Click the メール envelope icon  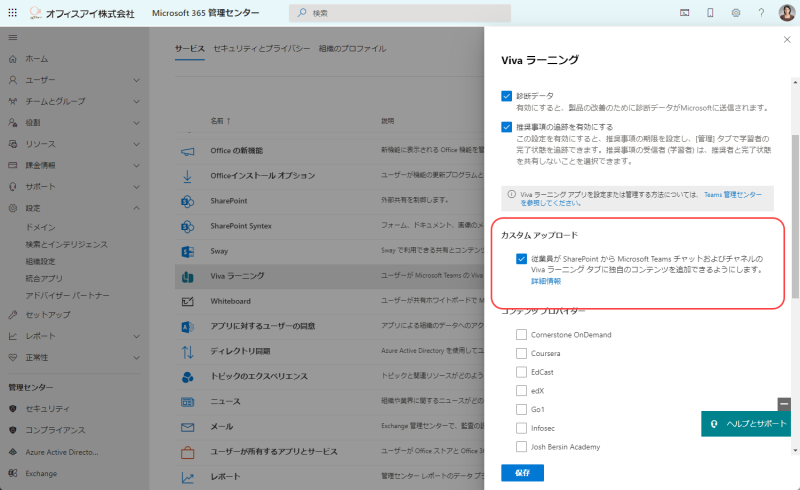pyautogui.click(x=187, y=427)
